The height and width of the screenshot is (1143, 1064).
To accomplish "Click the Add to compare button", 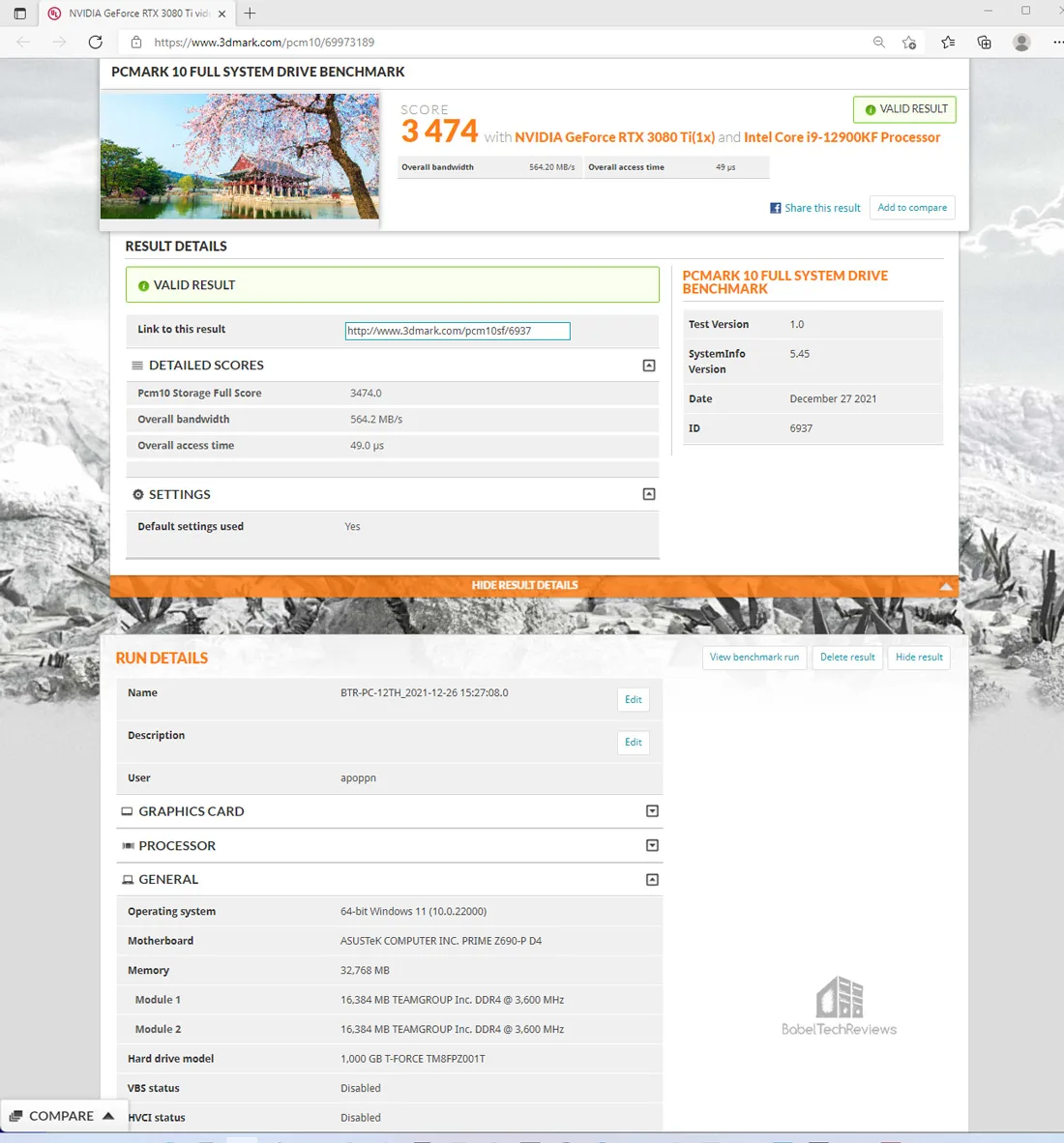I will [912, 208].
